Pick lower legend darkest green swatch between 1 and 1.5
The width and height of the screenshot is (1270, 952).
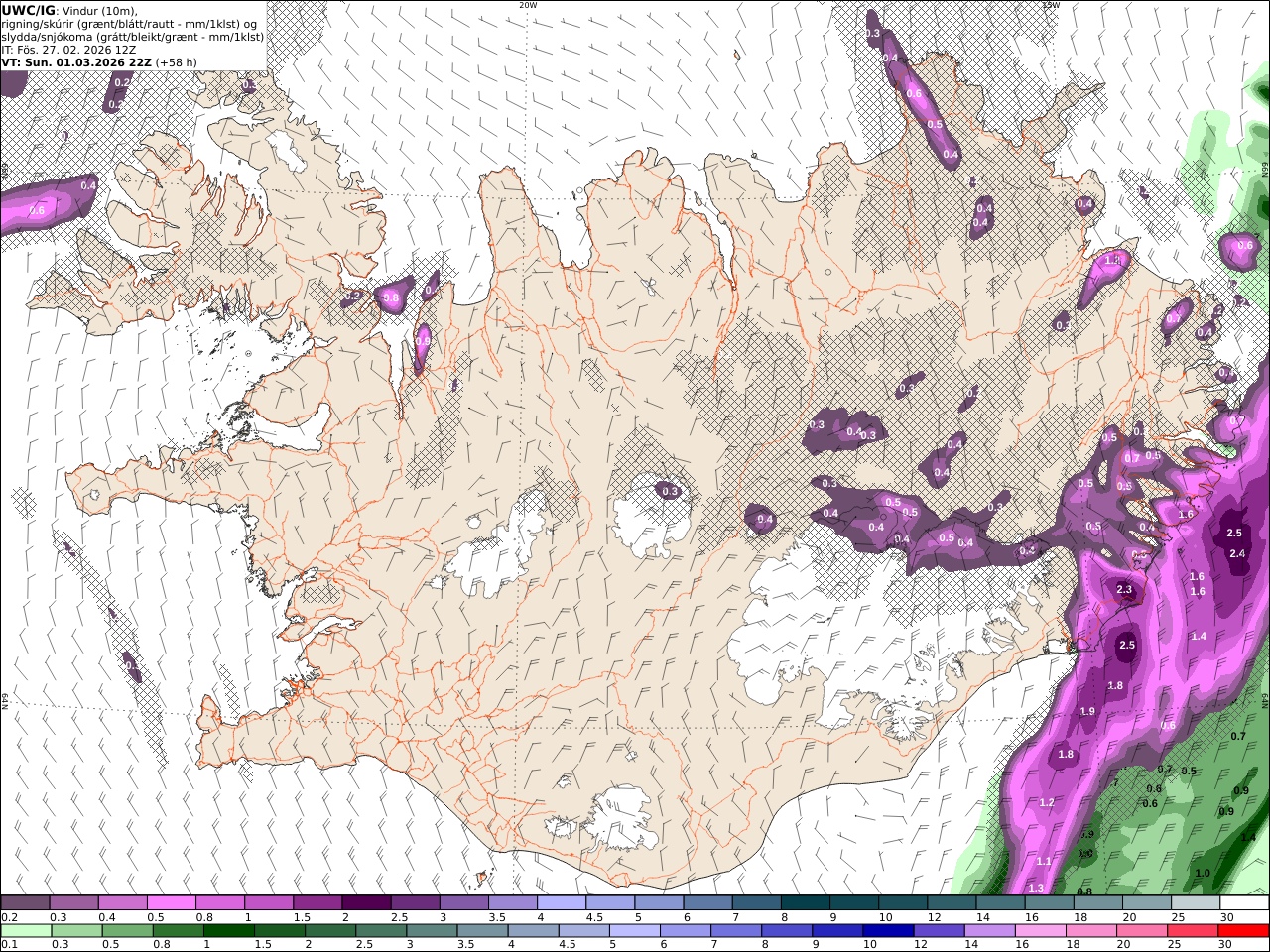click(x=228, y=931)
